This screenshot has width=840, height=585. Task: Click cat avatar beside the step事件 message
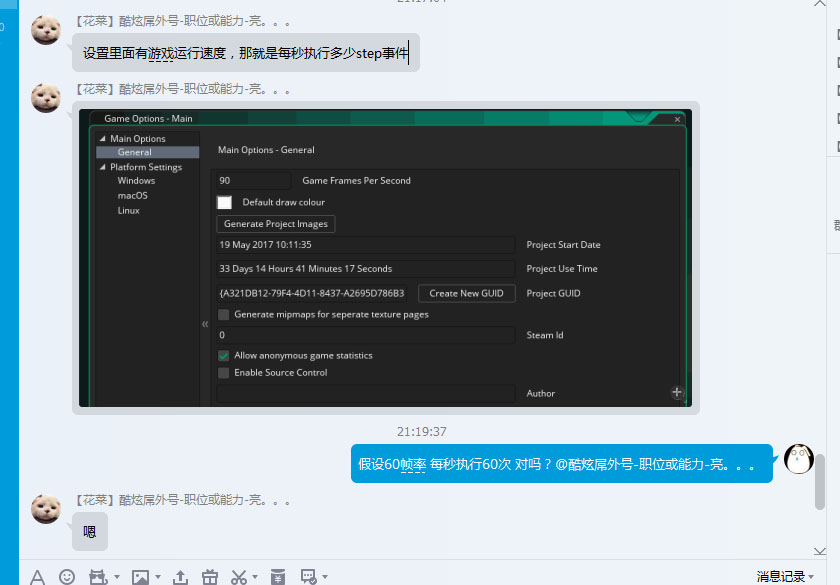(46, 30)
